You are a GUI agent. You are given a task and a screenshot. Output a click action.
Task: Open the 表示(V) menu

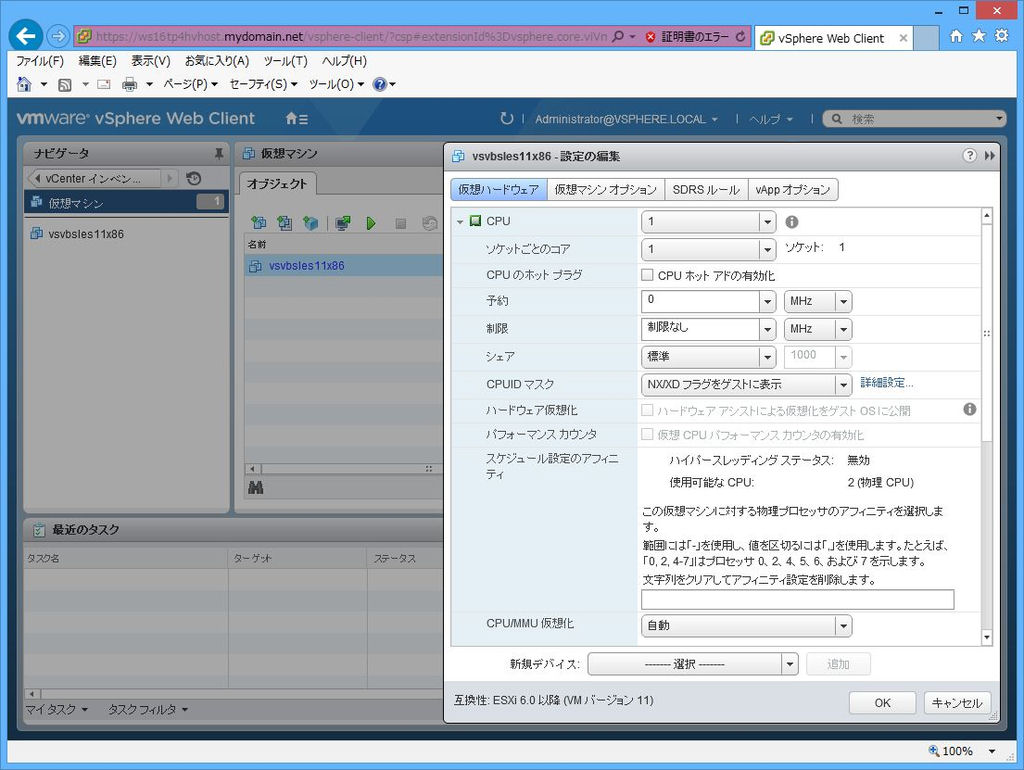pyautogui.click(x=151, y=61)
